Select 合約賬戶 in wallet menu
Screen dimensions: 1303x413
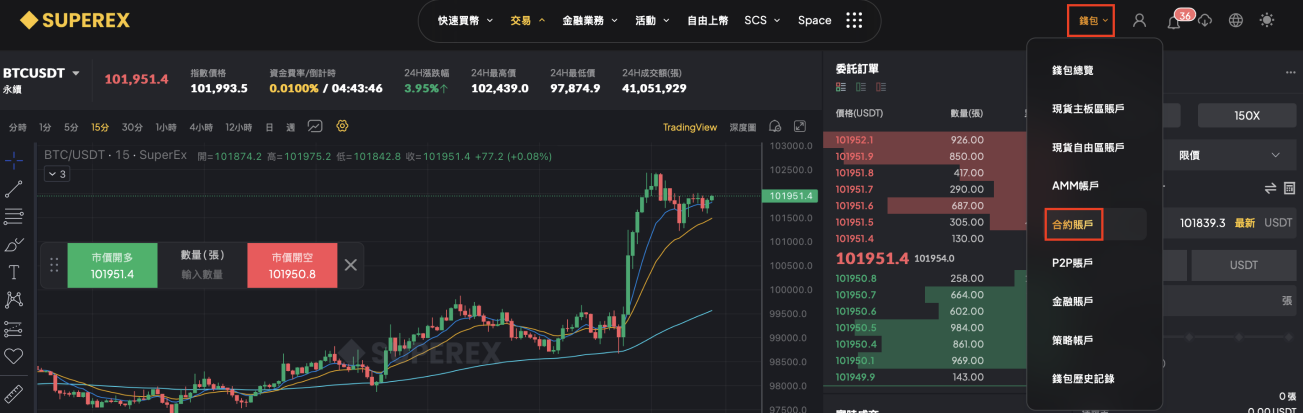pos(1073,225)
